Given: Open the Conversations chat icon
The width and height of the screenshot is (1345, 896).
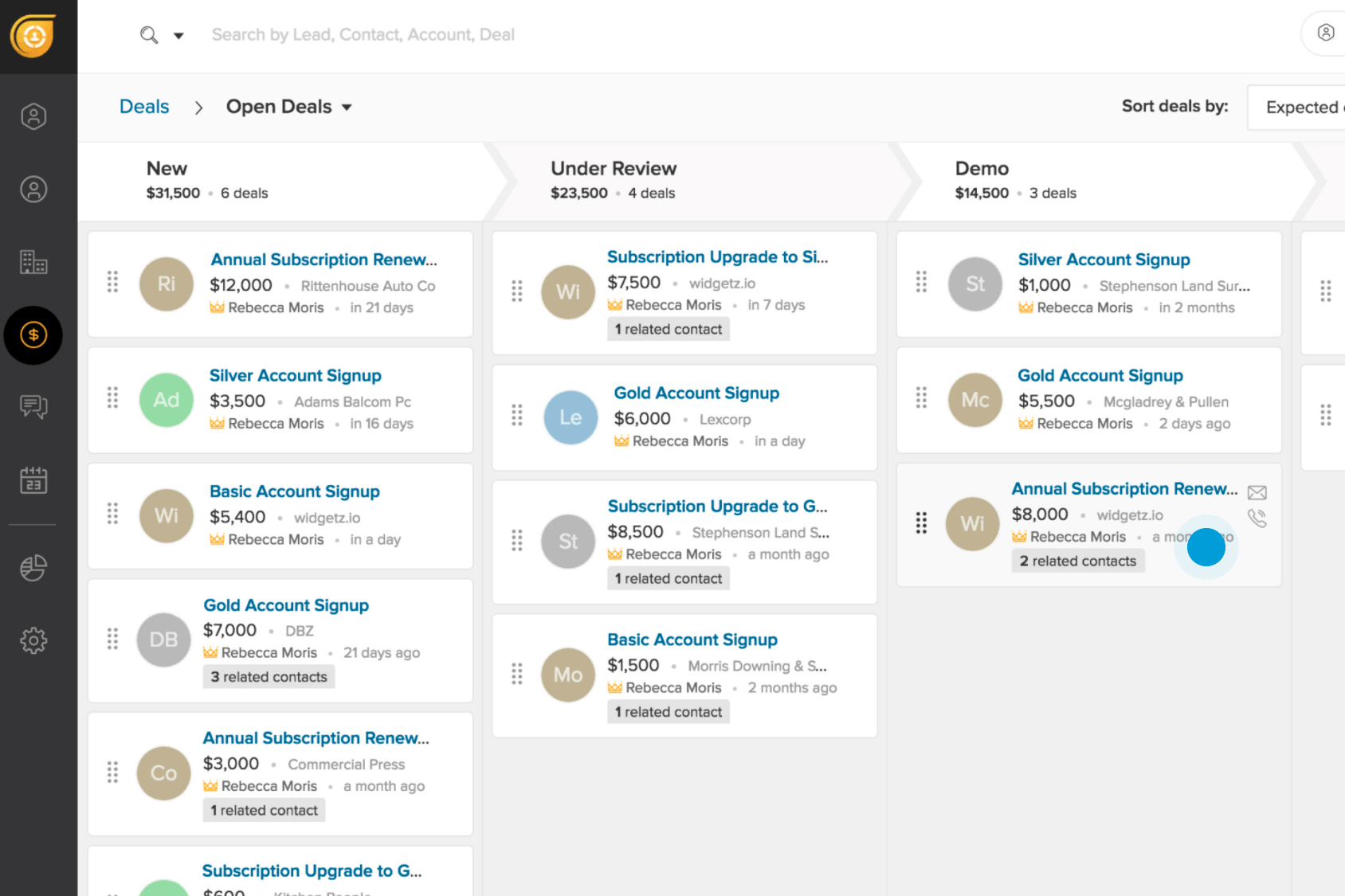Looking at the screenshot, I should point(33,407).
